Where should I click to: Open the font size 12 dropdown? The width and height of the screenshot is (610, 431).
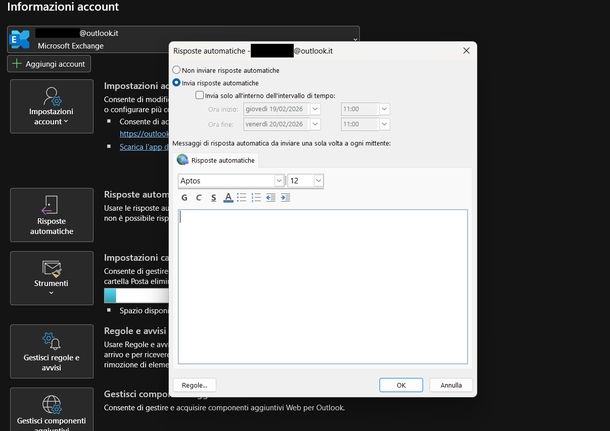click(318, 181)
